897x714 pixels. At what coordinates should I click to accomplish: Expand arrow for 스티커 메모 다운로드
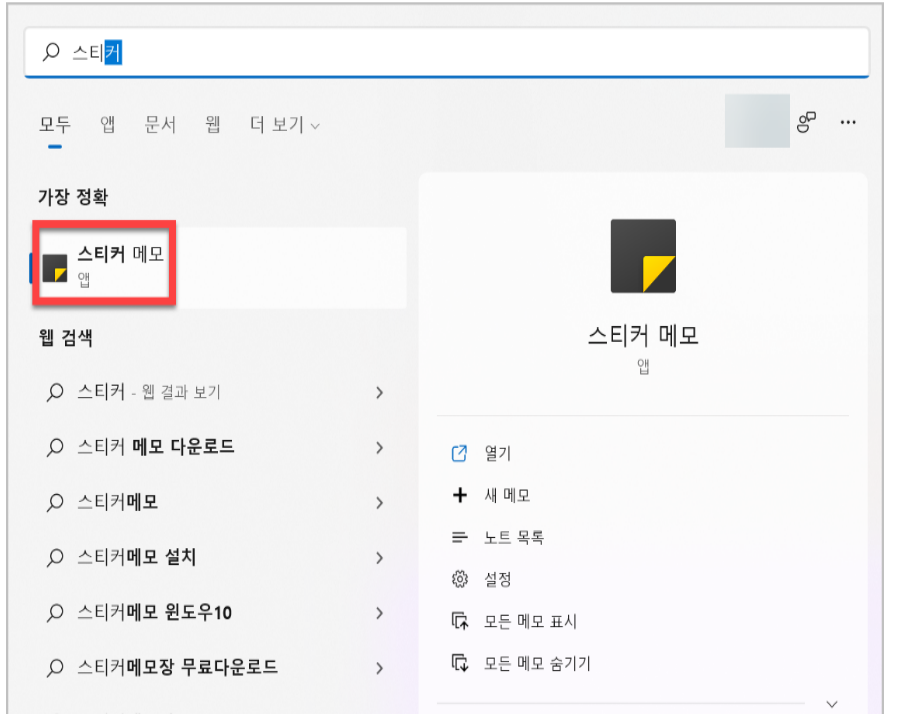(379, 447)
